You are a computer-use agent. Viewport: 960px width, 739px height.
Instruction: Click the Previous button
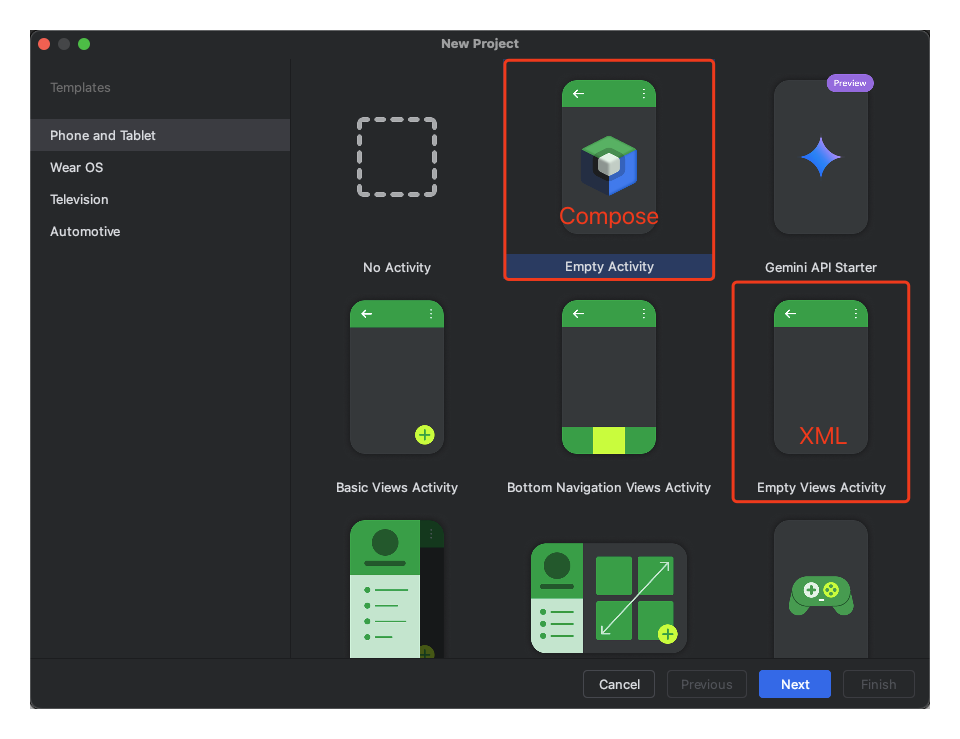tap(707, 684)
